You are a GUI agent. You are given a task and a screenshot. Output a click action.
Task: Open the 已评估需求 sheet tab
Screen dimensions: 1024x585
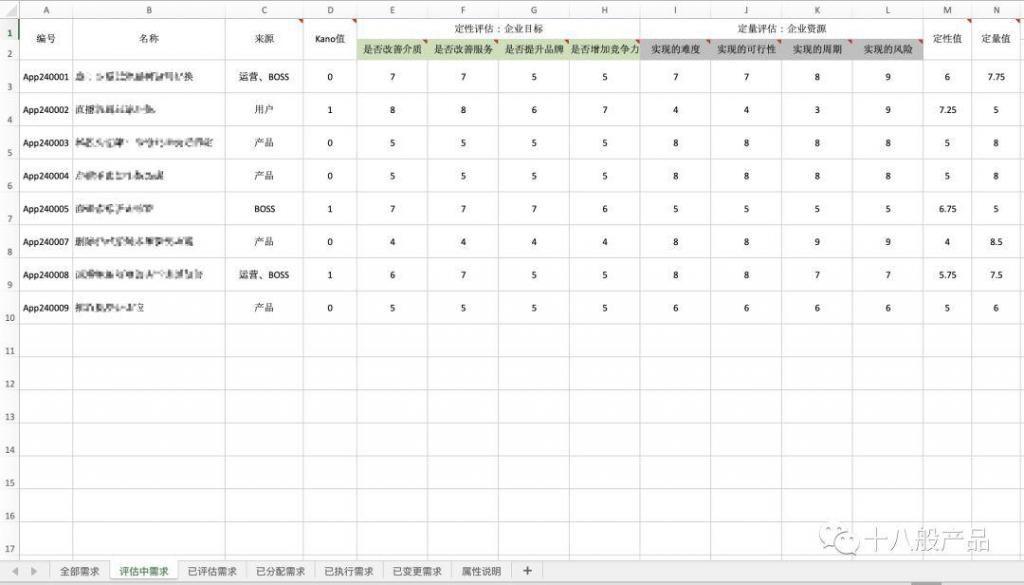(212, 571)
